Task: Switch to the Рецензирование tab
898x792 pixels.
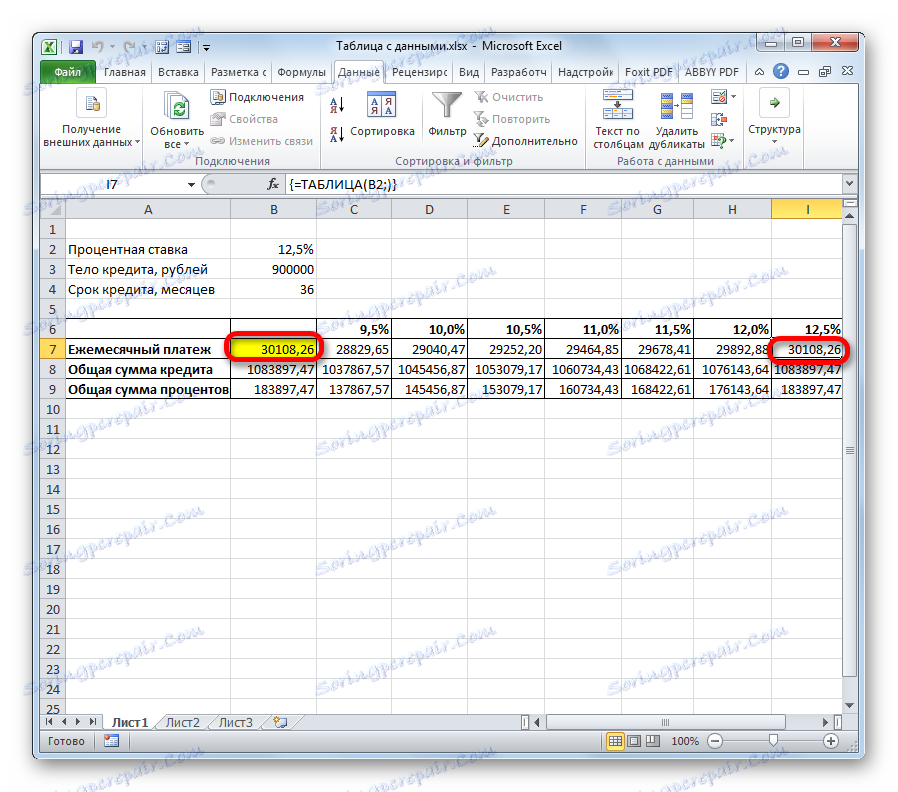Action: click(419, 72)
